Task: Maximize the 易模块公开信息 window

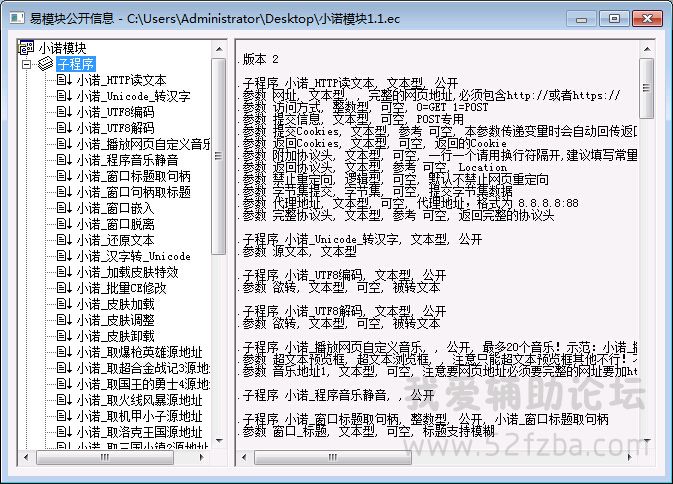Action: coord(614,18)
